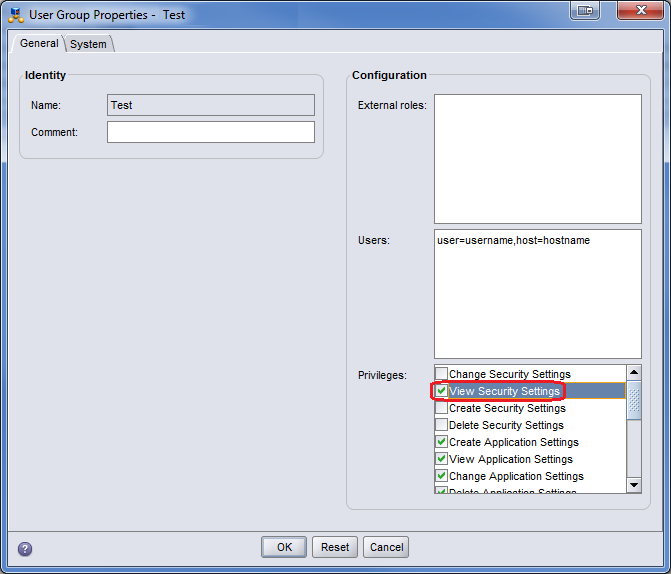This screenshot has height=574, width=671.
Task: Uncheck Change Application Settings privilege
Action: click(x=441, y=476)
